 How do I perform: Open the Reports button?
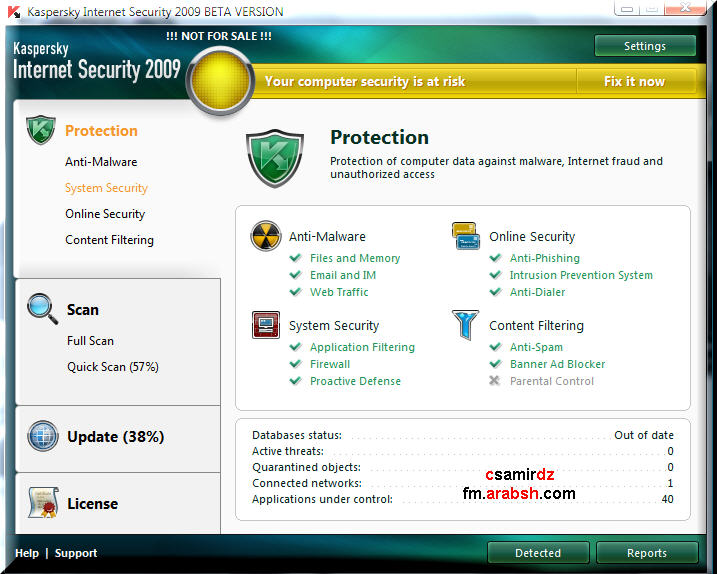coord(647,553)
